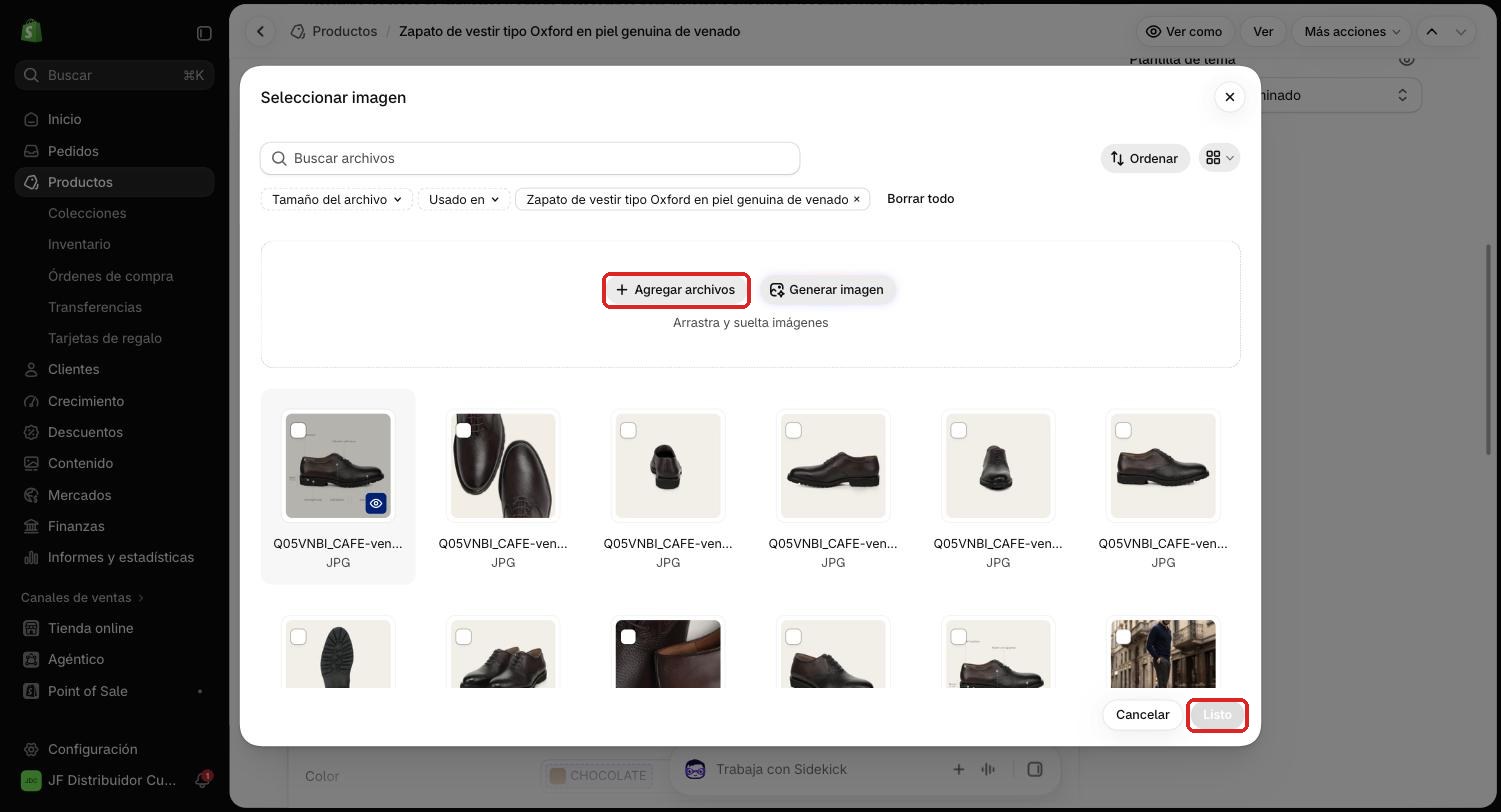This screenshot has height=812, width=1501.
Task: Click the Mercados globe icon
Action: [31, 495]
